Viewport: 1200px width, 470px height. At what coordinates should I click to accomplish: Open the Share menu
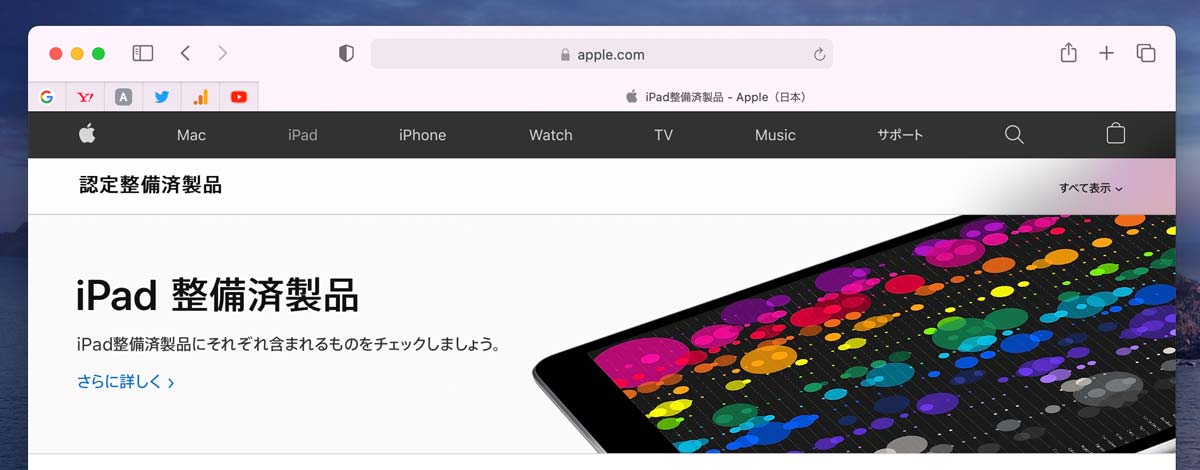pos(1068,53)
